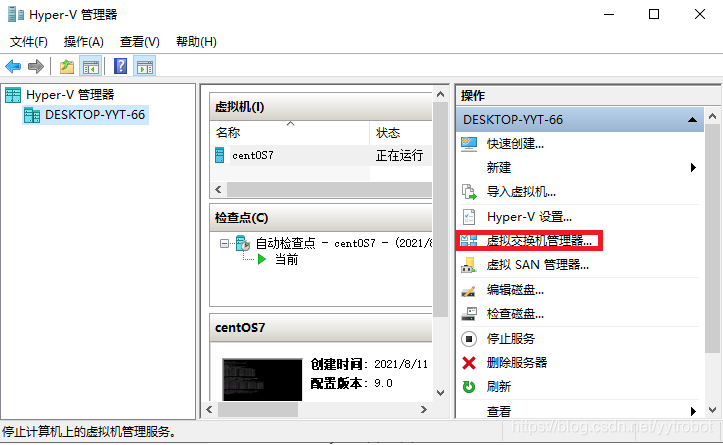Click 快速创建... action

[515, 144]
